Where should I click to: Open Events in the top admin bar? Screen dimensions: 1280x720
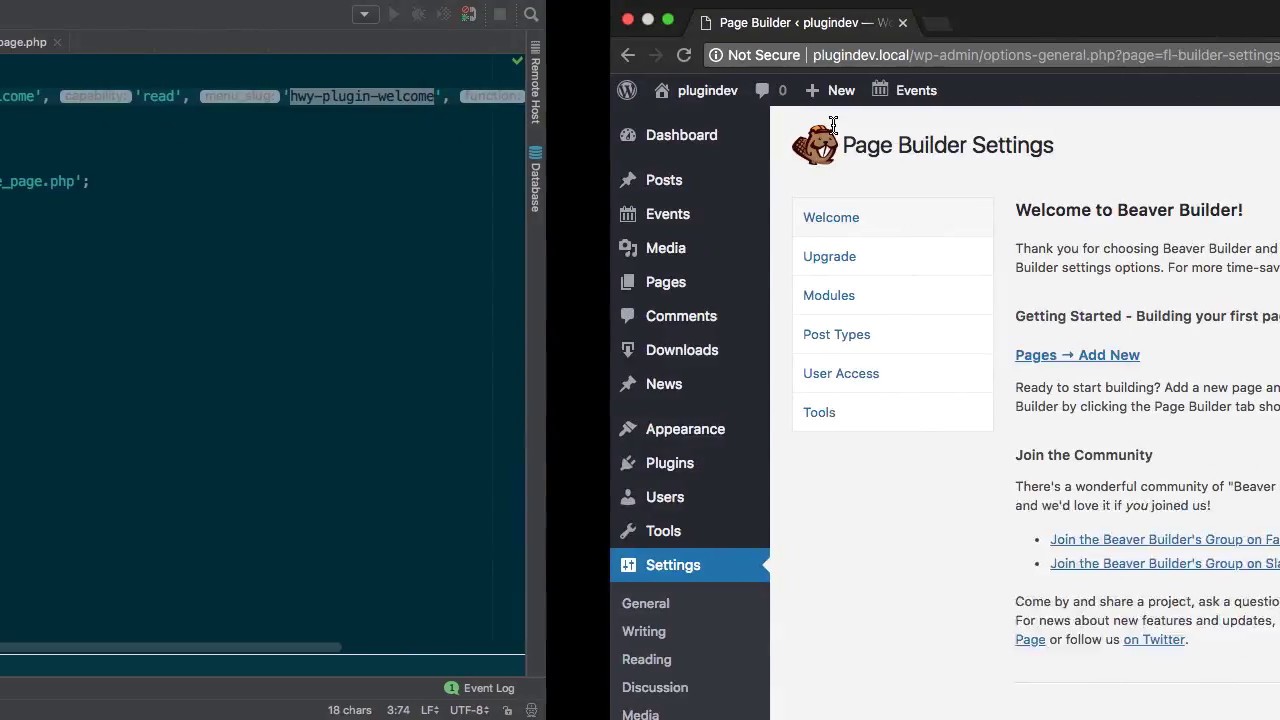point(904,90)
